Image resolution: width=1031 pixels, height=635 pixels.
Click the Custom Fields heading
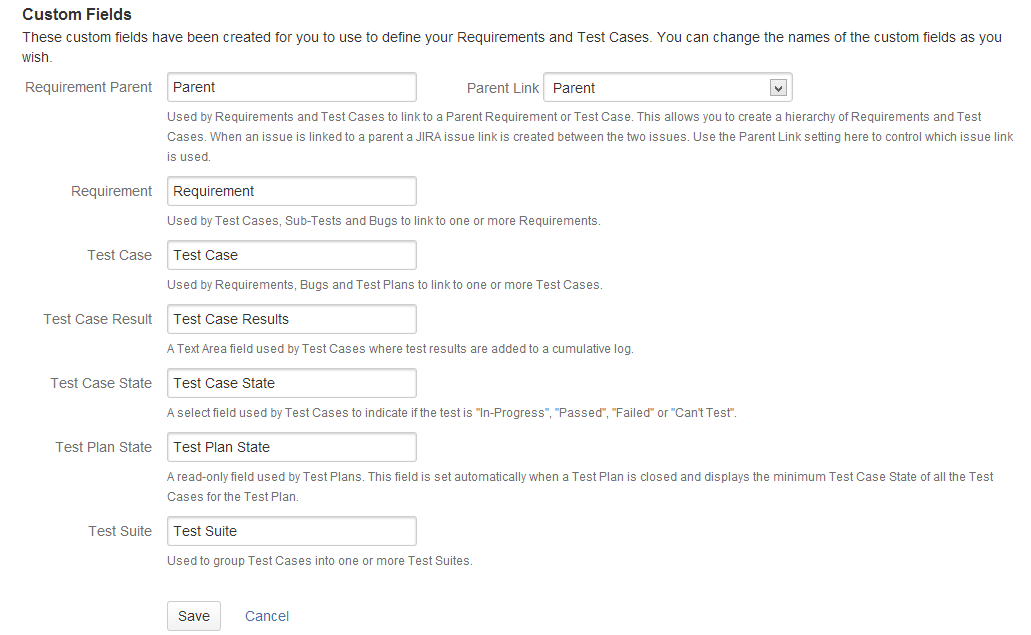click(76, 15)
